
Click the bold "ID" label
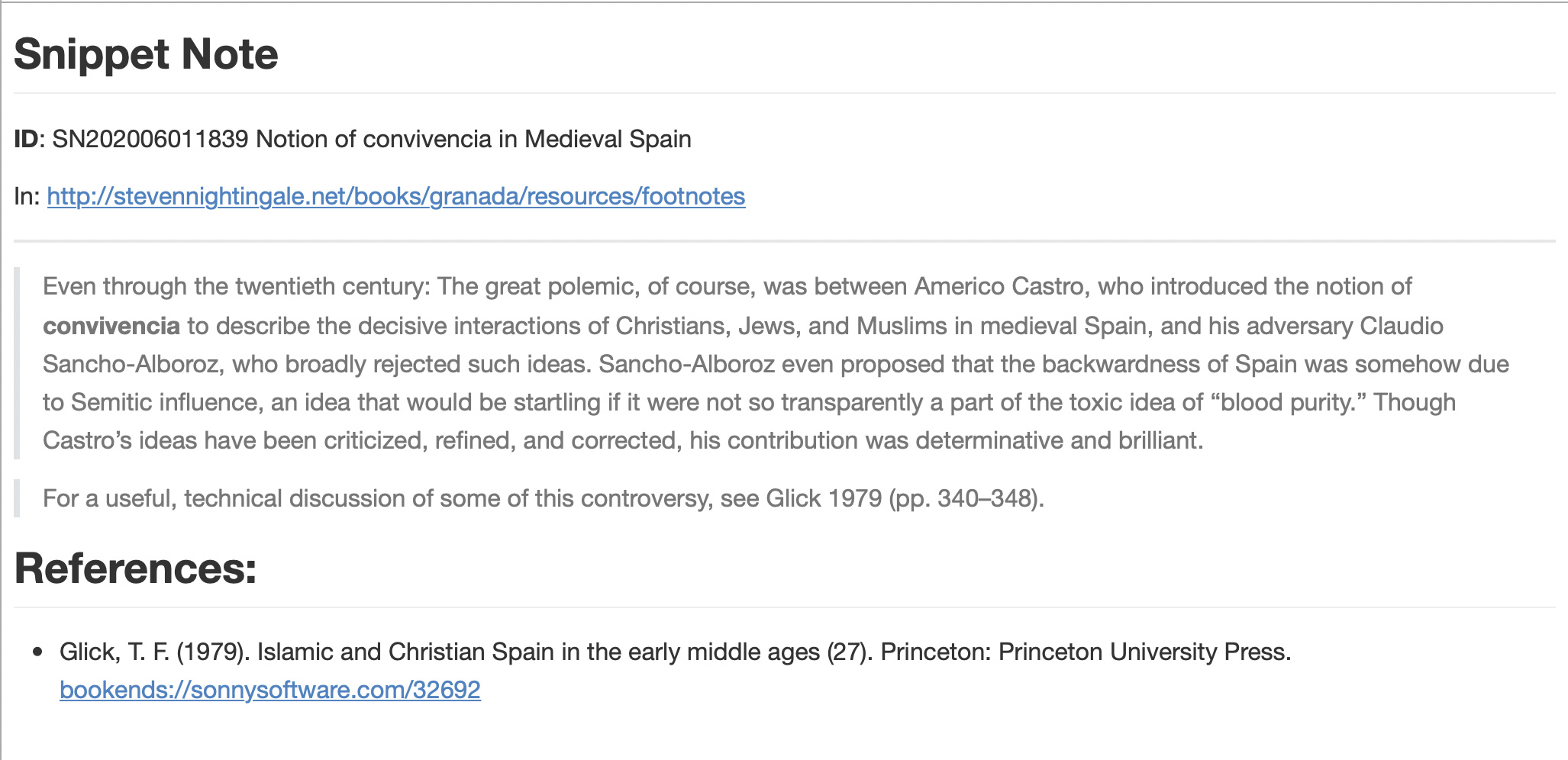(x=26, y=140)
